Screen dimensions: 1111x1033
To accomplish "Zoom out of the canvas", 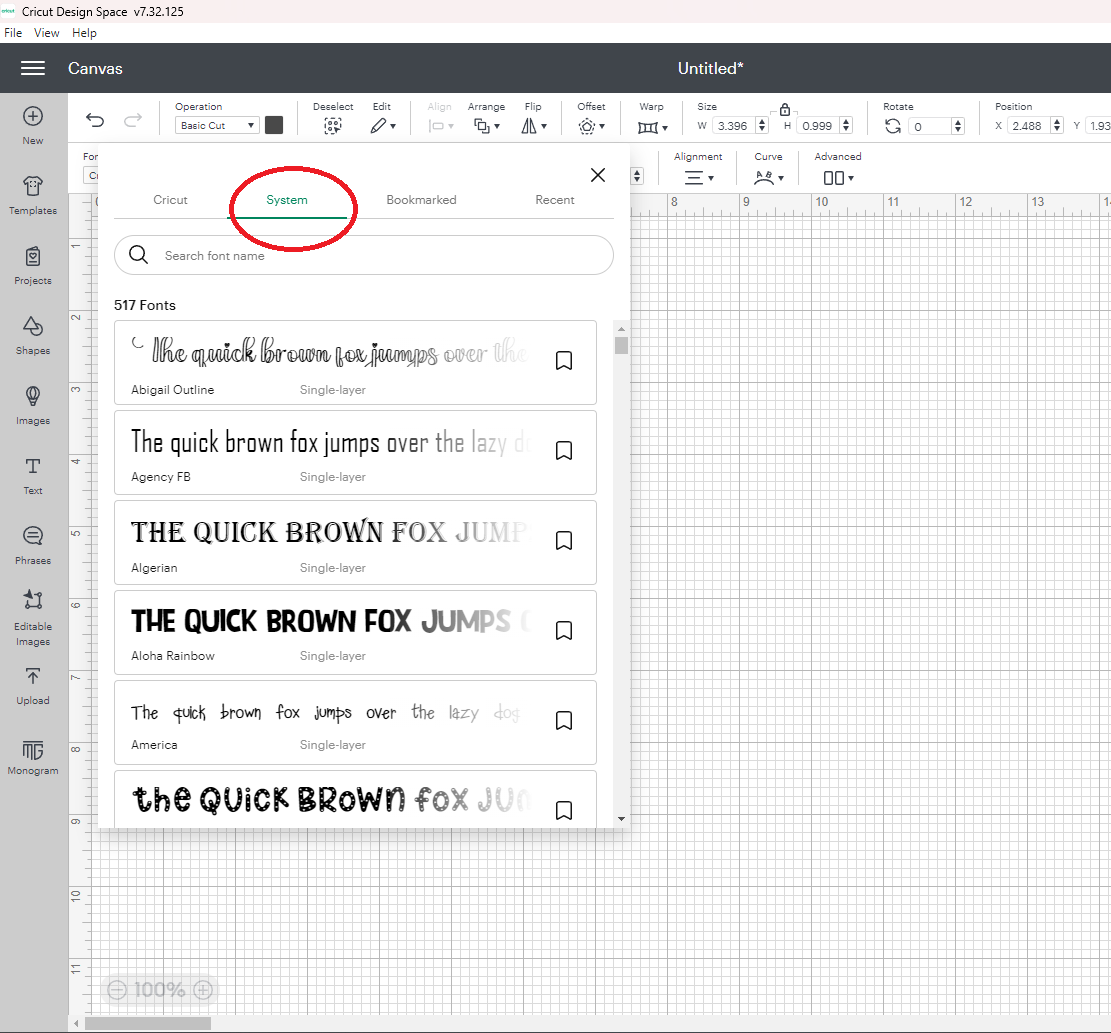I will point(117,990).
